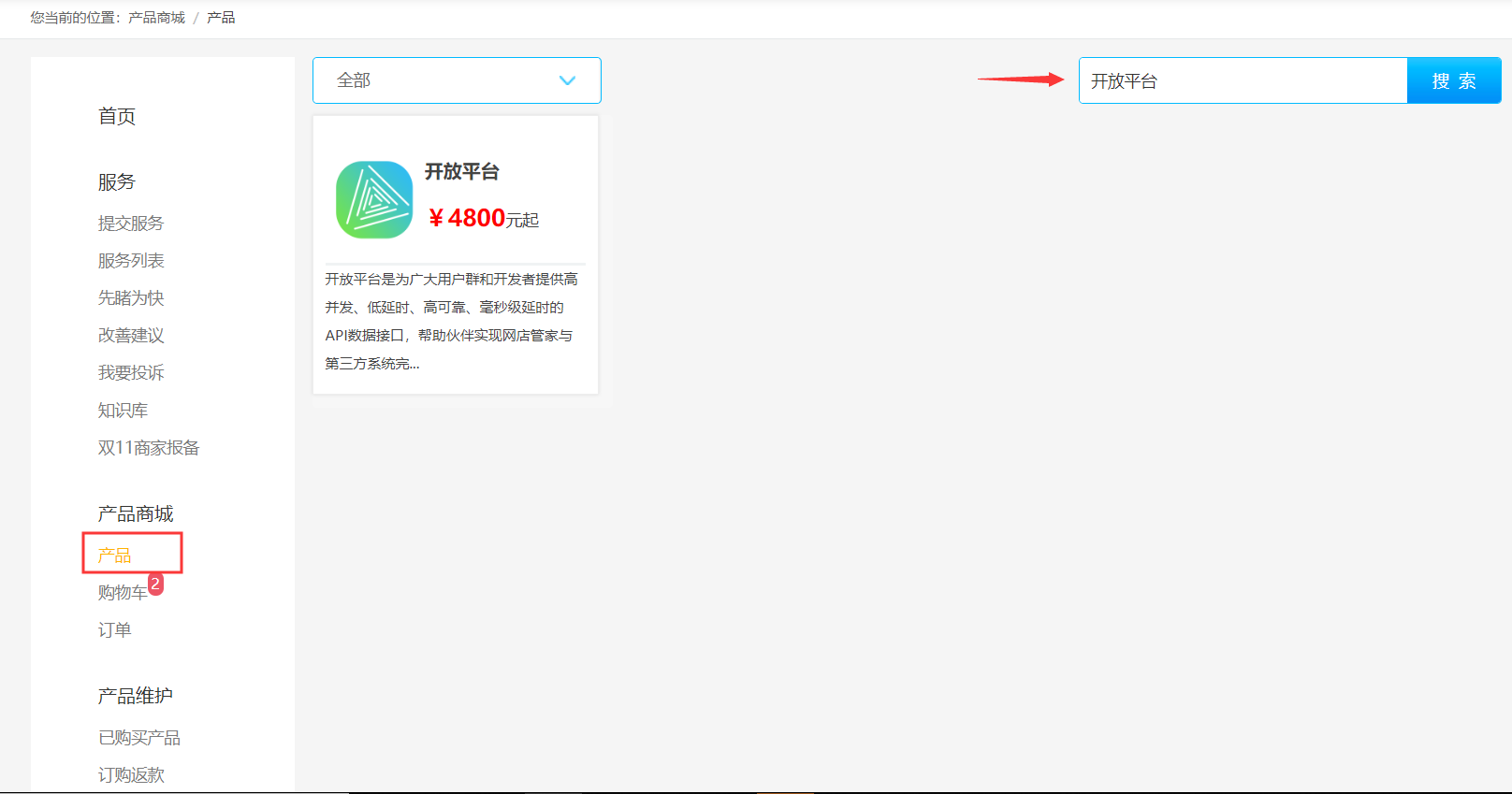Click the cart badge showing 2

pos(155,584)
